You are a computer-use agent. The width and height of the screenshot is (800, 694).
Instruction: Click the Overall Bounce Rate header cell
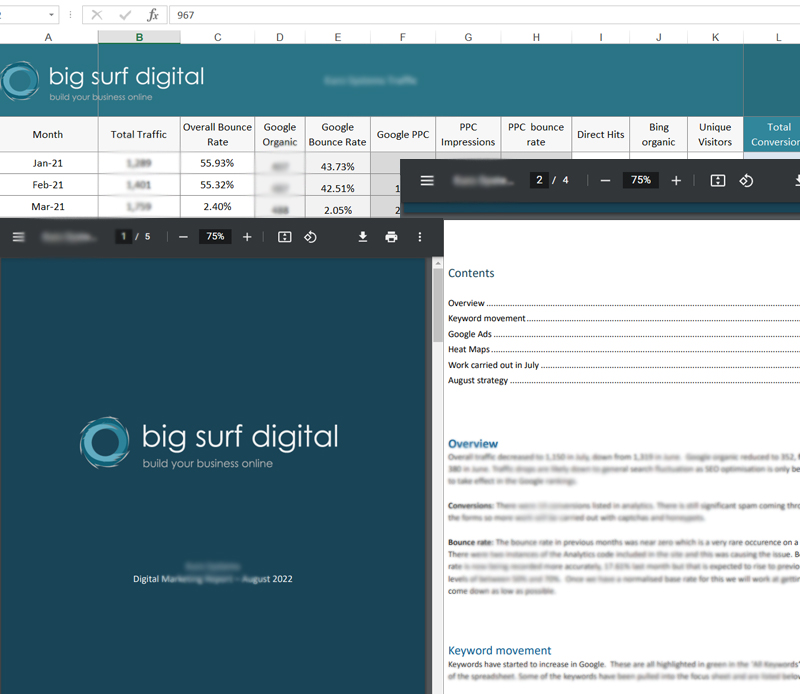tap(217, 134)
